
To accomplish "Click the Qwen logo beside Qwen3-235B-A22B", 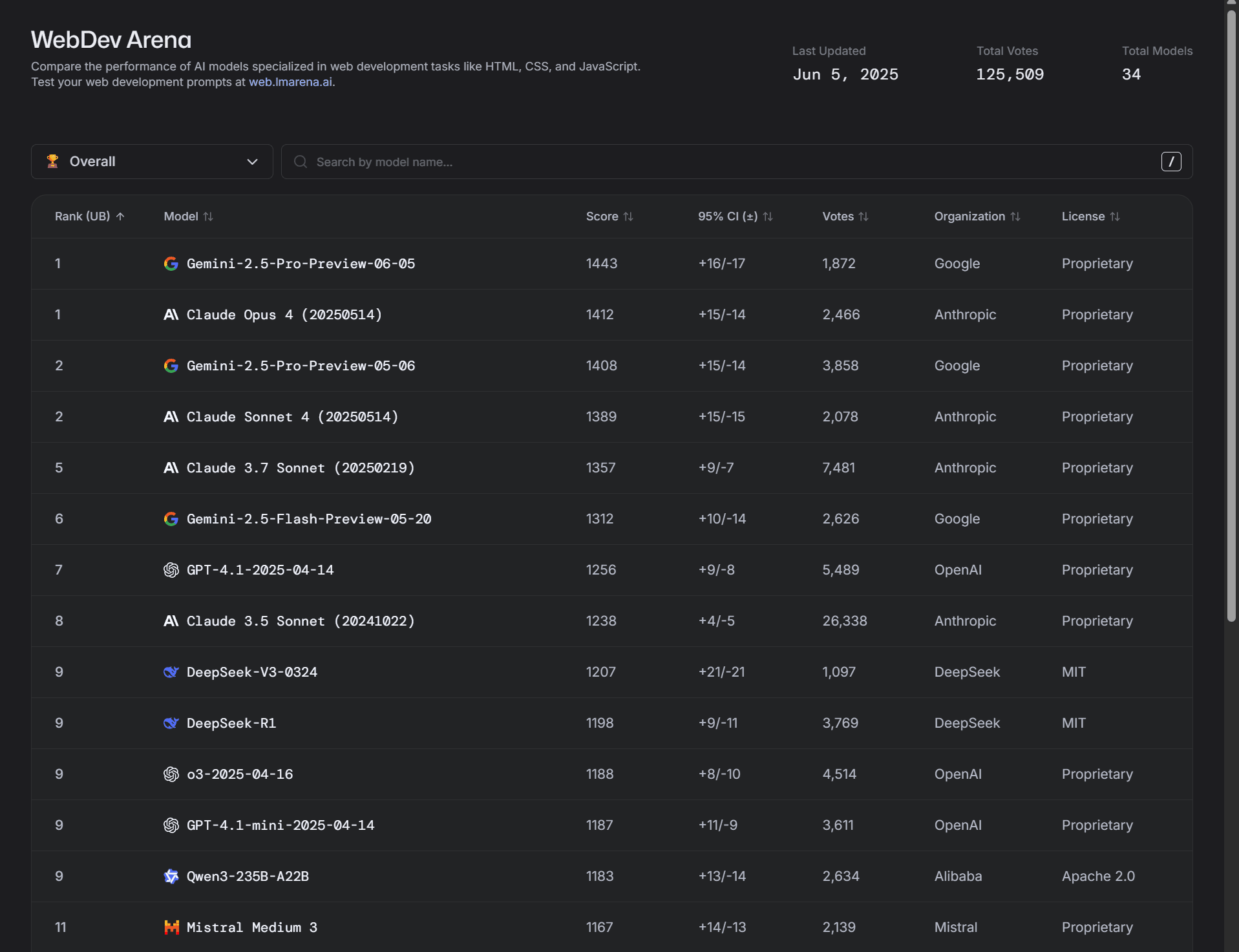I will [171, 876].
